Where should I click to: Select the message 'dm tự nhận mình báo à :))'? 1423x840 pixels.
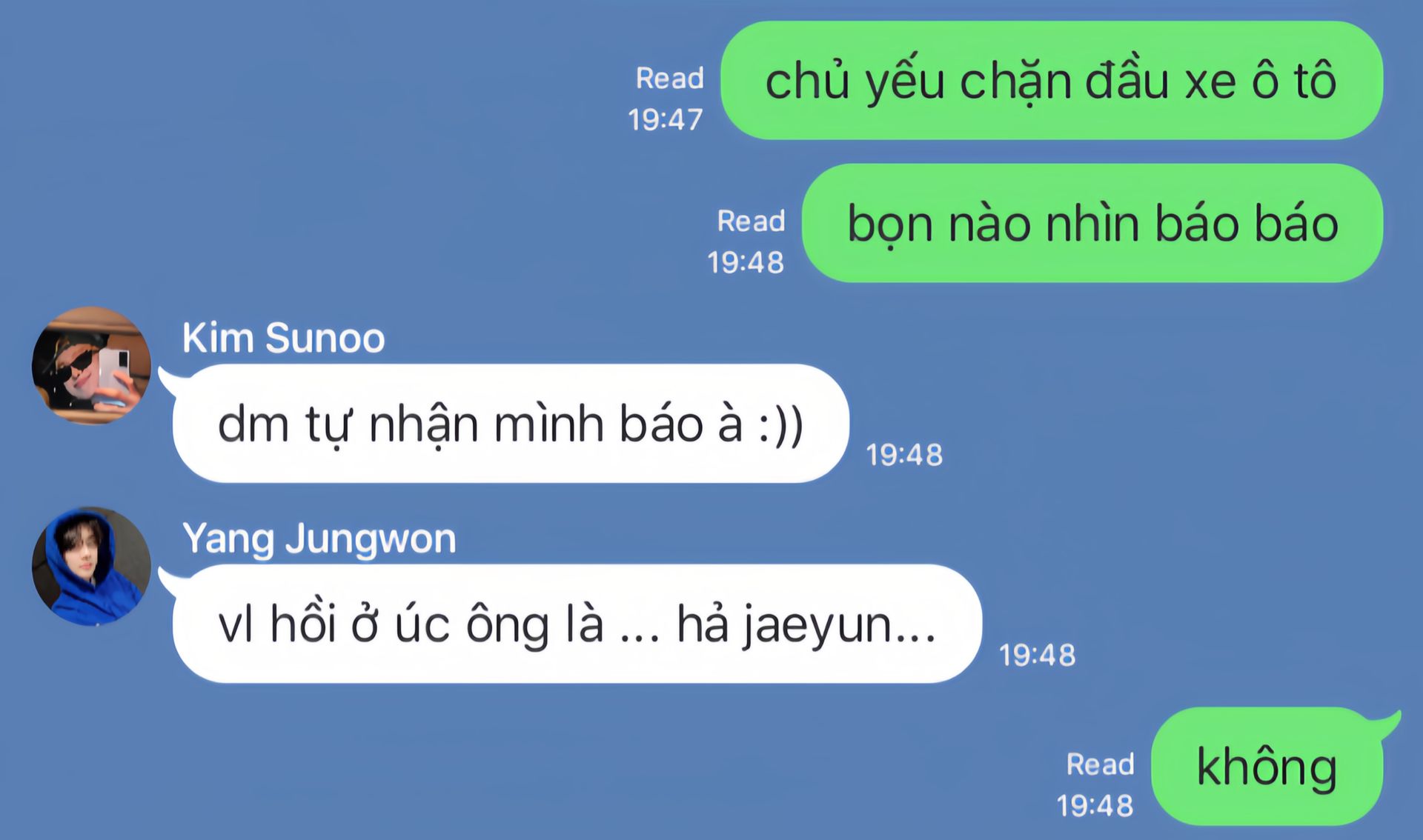pyautogui.click(x=511, y=423)
